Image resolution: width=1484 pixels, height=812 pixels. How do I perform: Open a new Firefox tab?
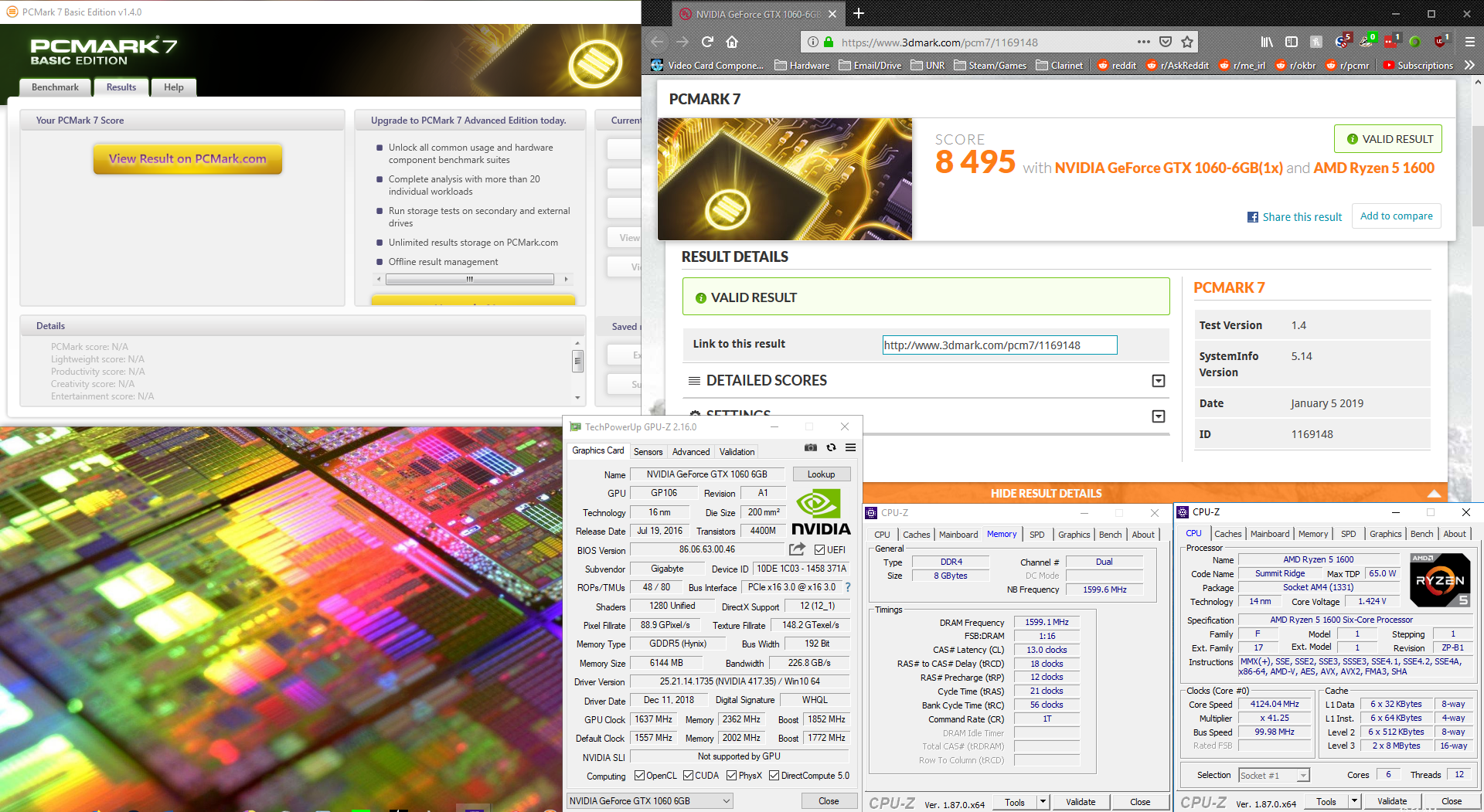pos(859,13)
